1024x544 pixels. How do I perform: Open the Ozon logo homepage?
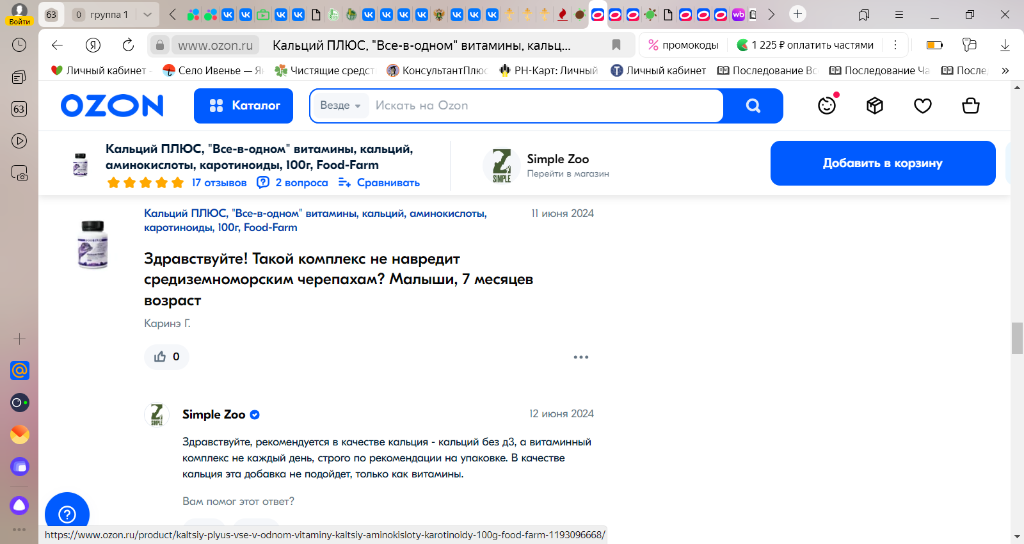[112, 106]
